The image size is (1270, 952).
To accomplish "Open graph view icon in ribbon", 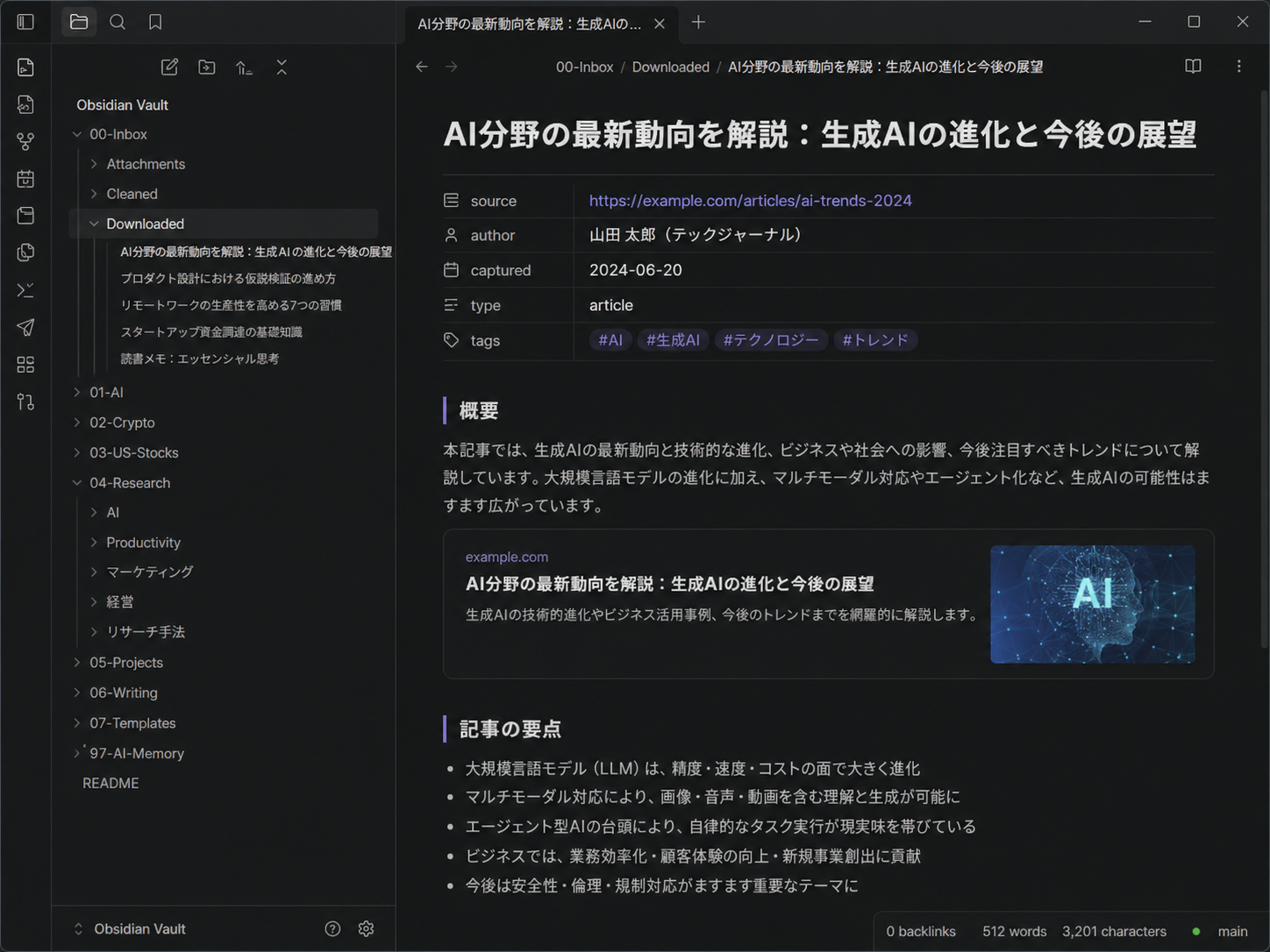I will point(25,141).
